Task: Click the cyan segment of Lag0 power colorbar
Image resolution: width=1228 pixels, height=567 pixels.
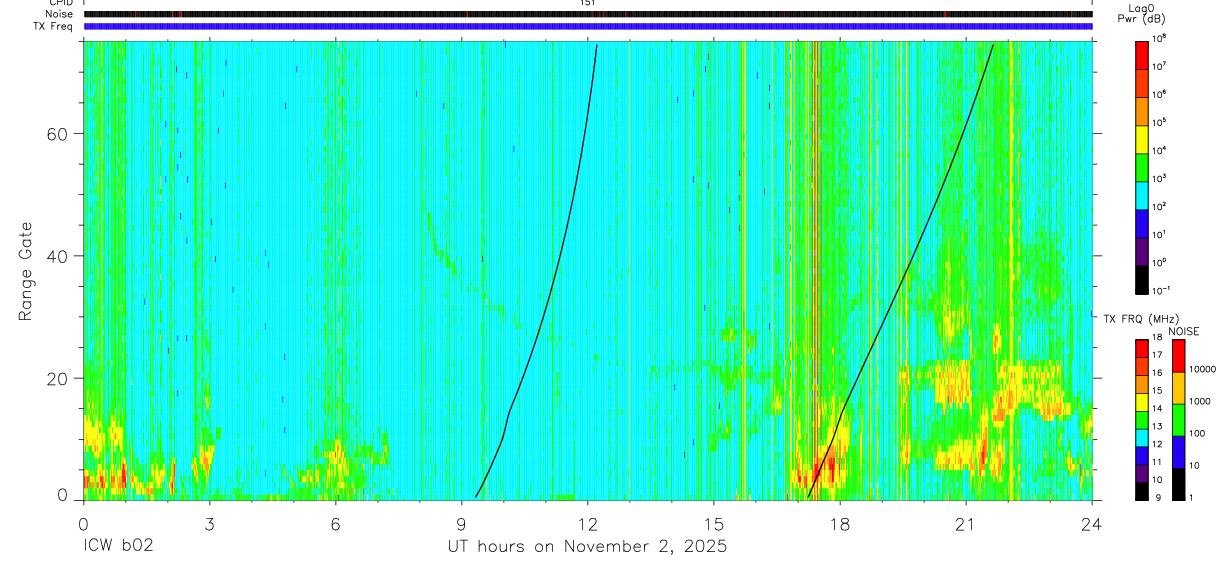Action: 1141,194
